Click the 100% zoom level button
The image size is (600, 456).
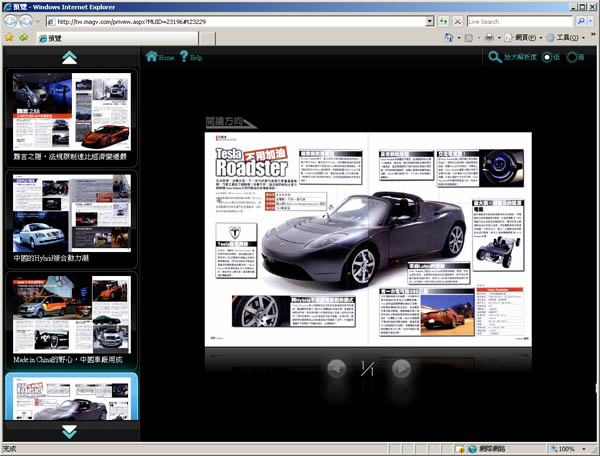click(562, 449)
